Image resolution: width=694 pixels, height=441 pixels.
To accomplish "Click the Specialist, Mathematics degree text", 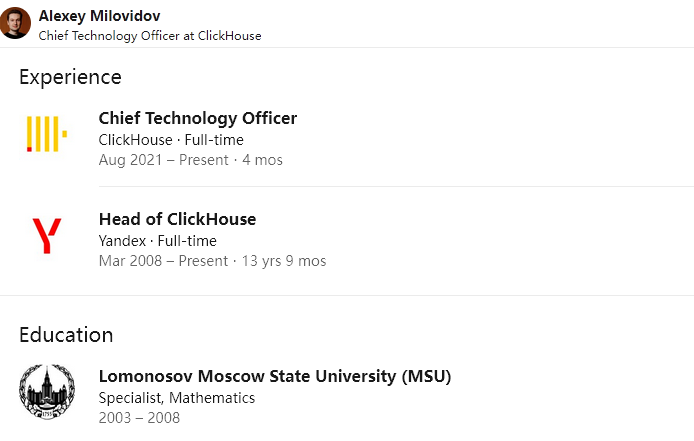I will [176, 398].
